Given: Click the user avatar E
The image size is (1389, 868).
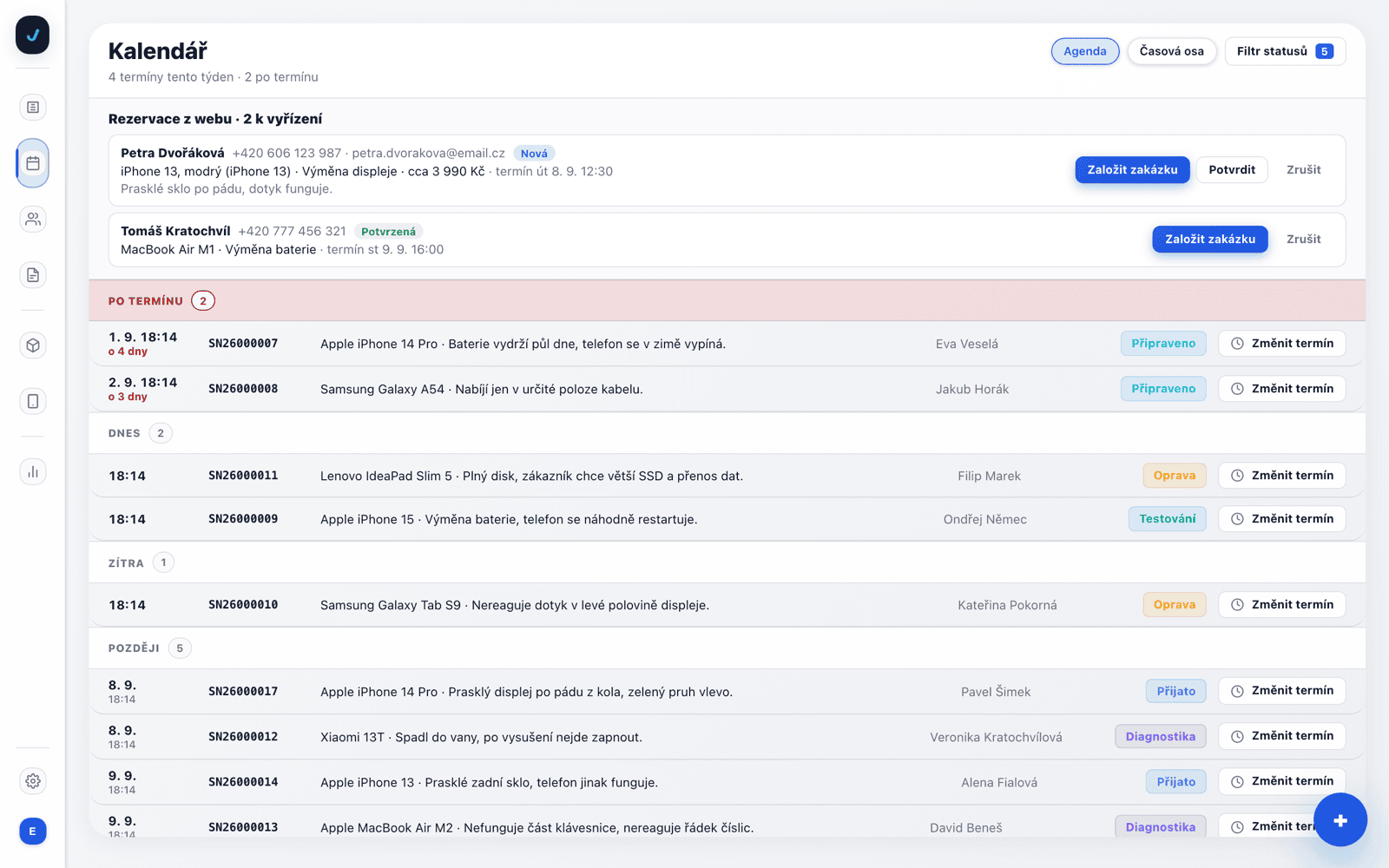Looking at the screenshot, I should pyautogui.click(x=33, y=832).
